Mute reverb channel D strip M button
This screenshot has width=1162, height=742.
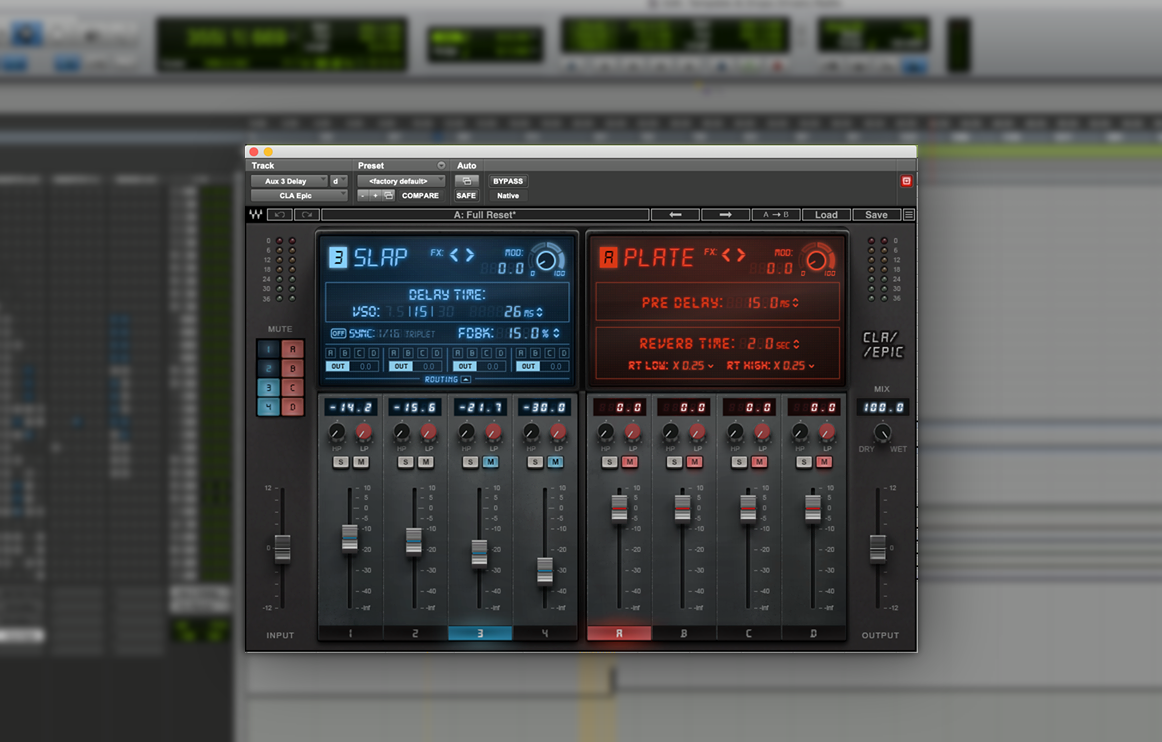pos(823,462)
